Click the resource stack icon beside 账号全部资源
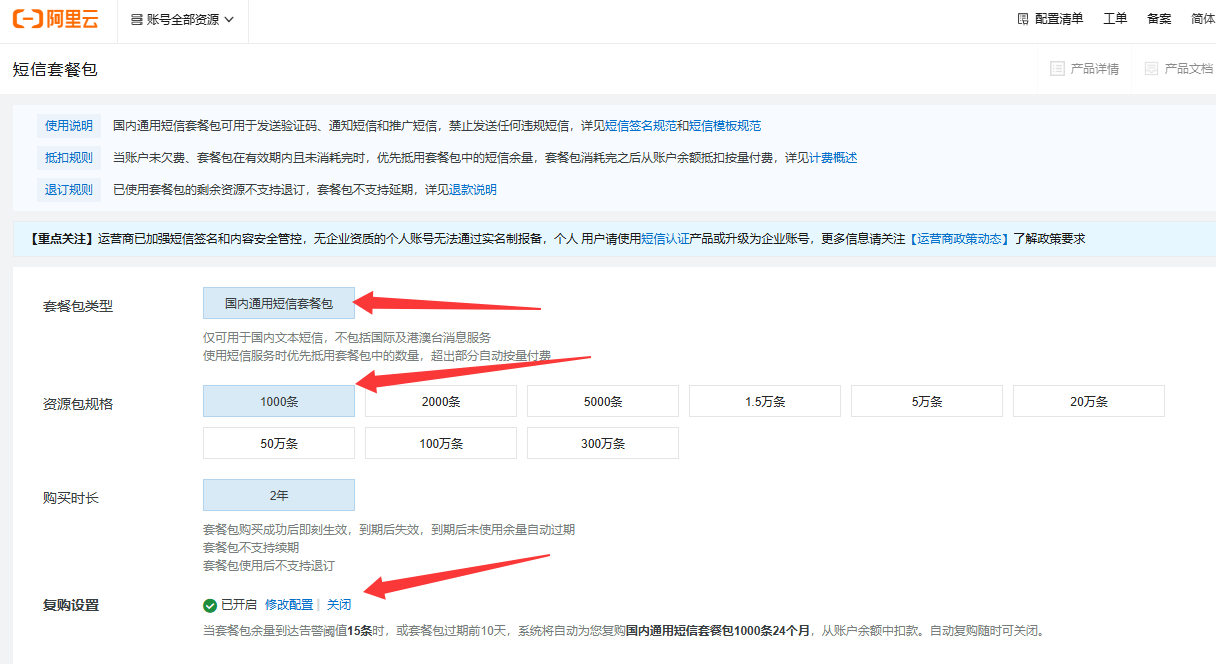This screenshot has width=1216, height=664. 137,20
